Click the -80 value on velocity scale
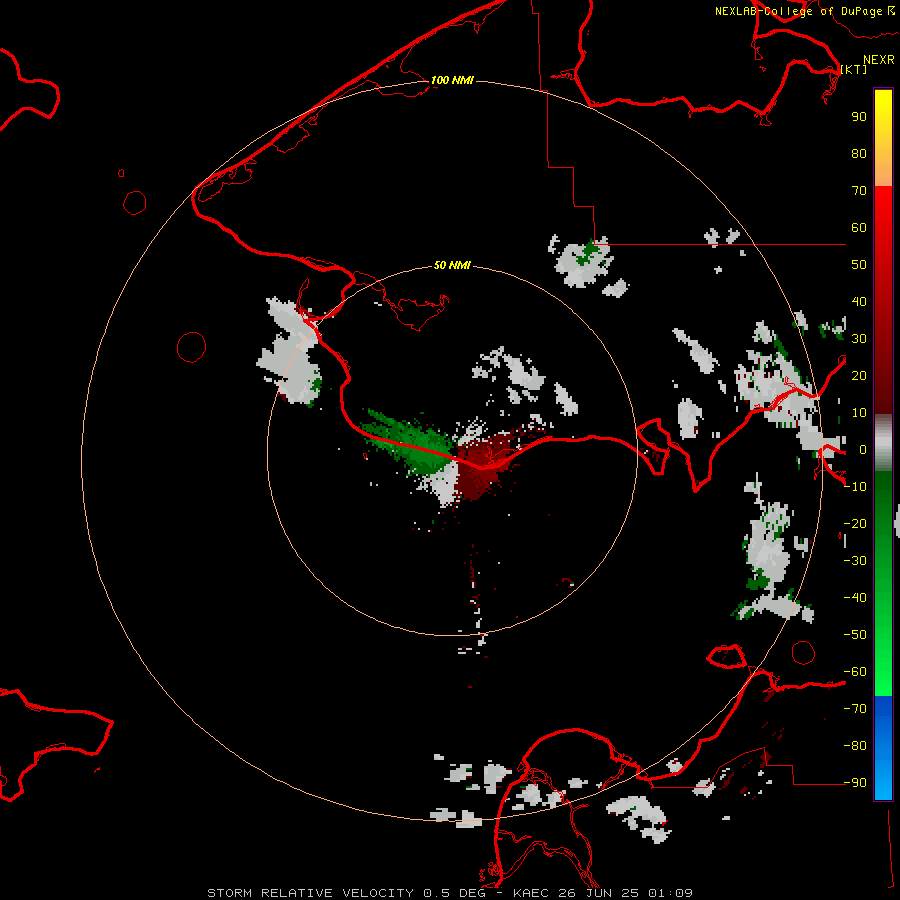The width and height of the screenshot is (900, 900). click(855, 746)
